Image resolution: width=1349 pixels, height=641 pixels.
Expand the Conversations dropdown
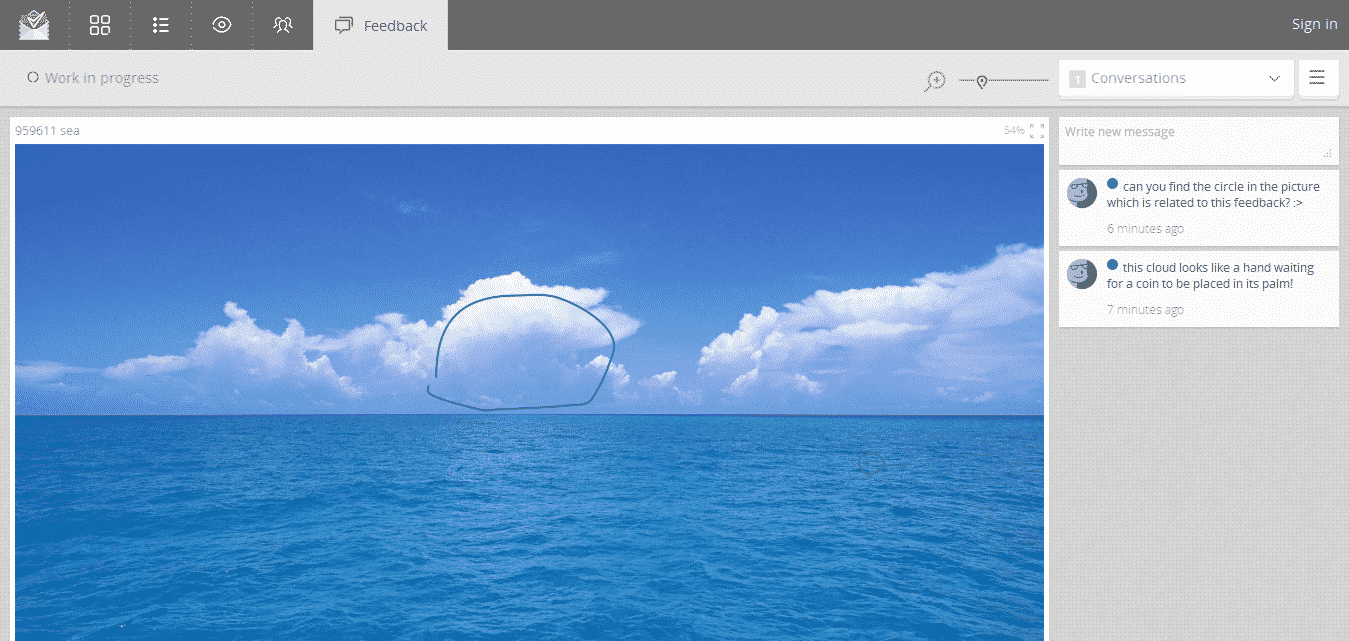tap(1175, 78)
